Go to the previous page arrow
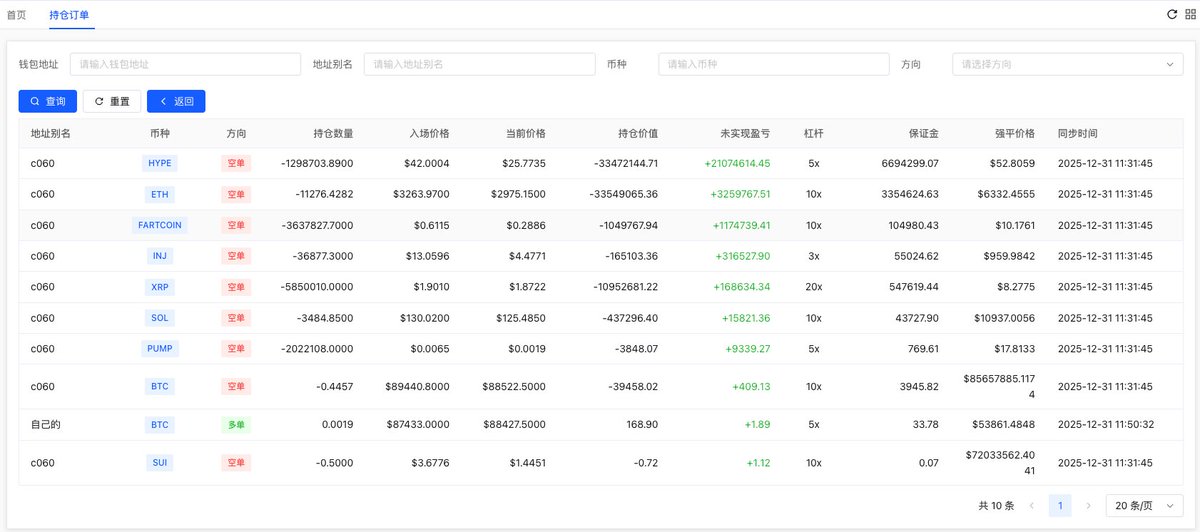Image resolution: width=1200 pixels, height=532 pixels. point(1032,506)
